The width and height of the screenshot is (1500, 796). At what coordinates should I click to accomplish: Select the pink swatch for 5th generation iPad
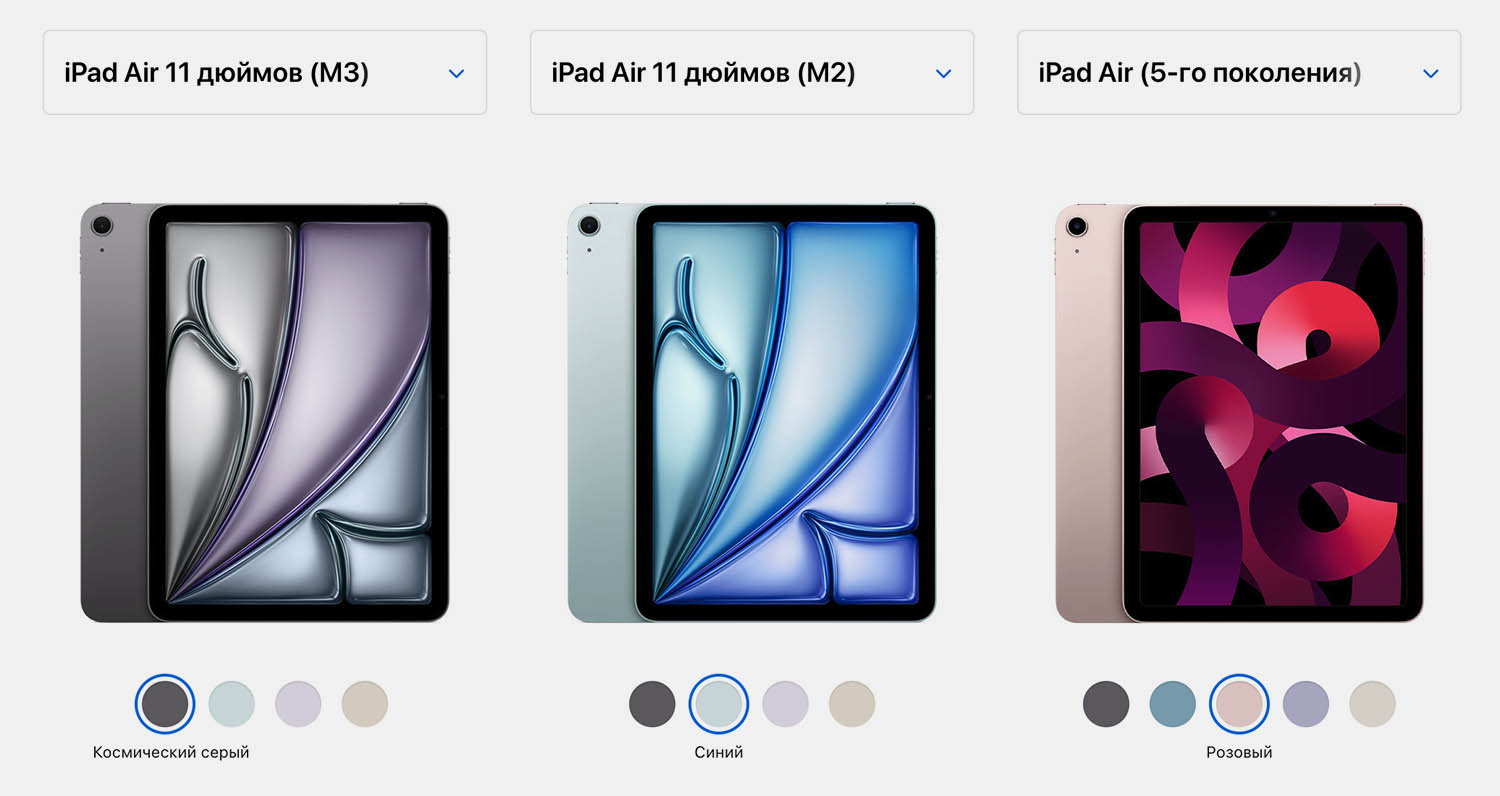tap(1239, 704)
